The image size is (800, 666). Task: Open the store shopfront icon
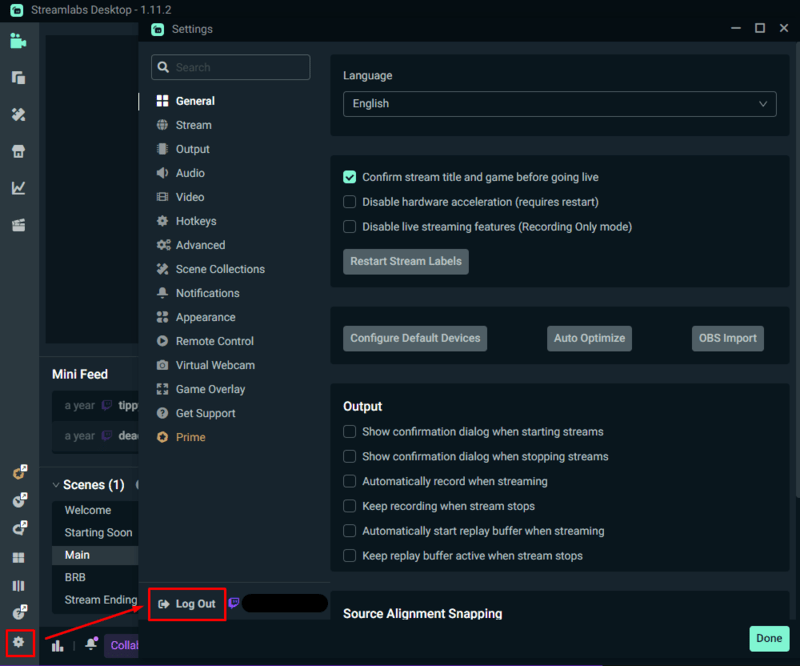pyautogui.click(x=18, y=151)
